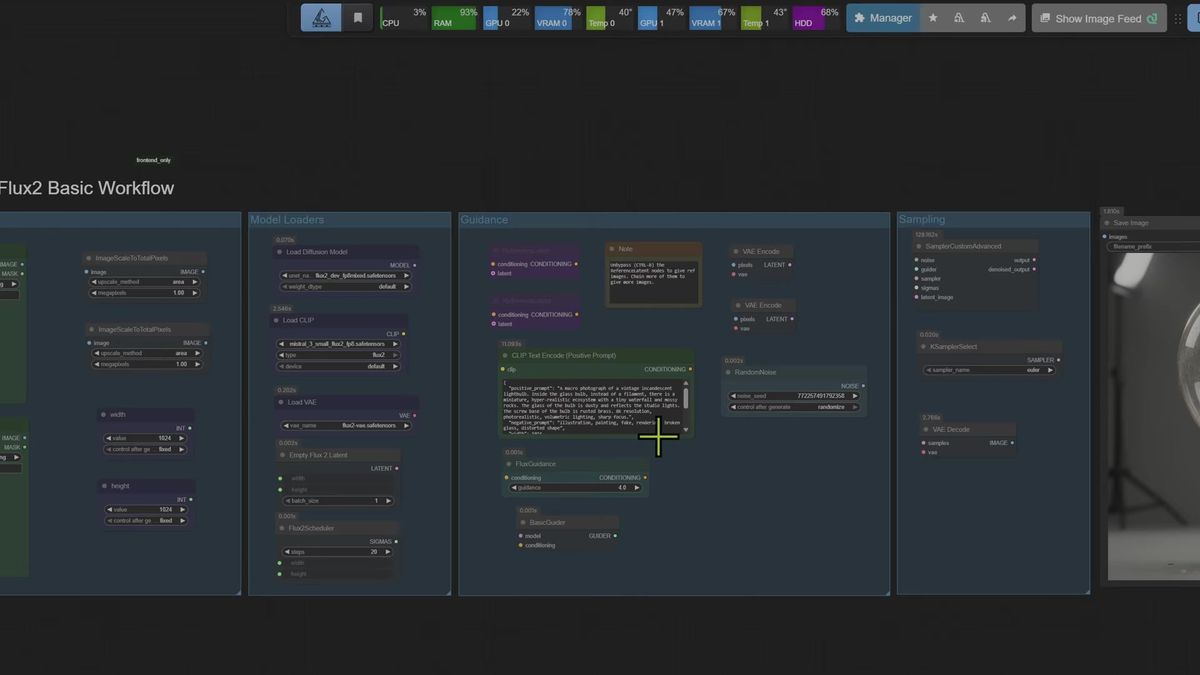The width and height of the screenshot is (1200, 675).
Task: Open the Load CLIP type dropdown showing flux2
Action: pos(338,355)
